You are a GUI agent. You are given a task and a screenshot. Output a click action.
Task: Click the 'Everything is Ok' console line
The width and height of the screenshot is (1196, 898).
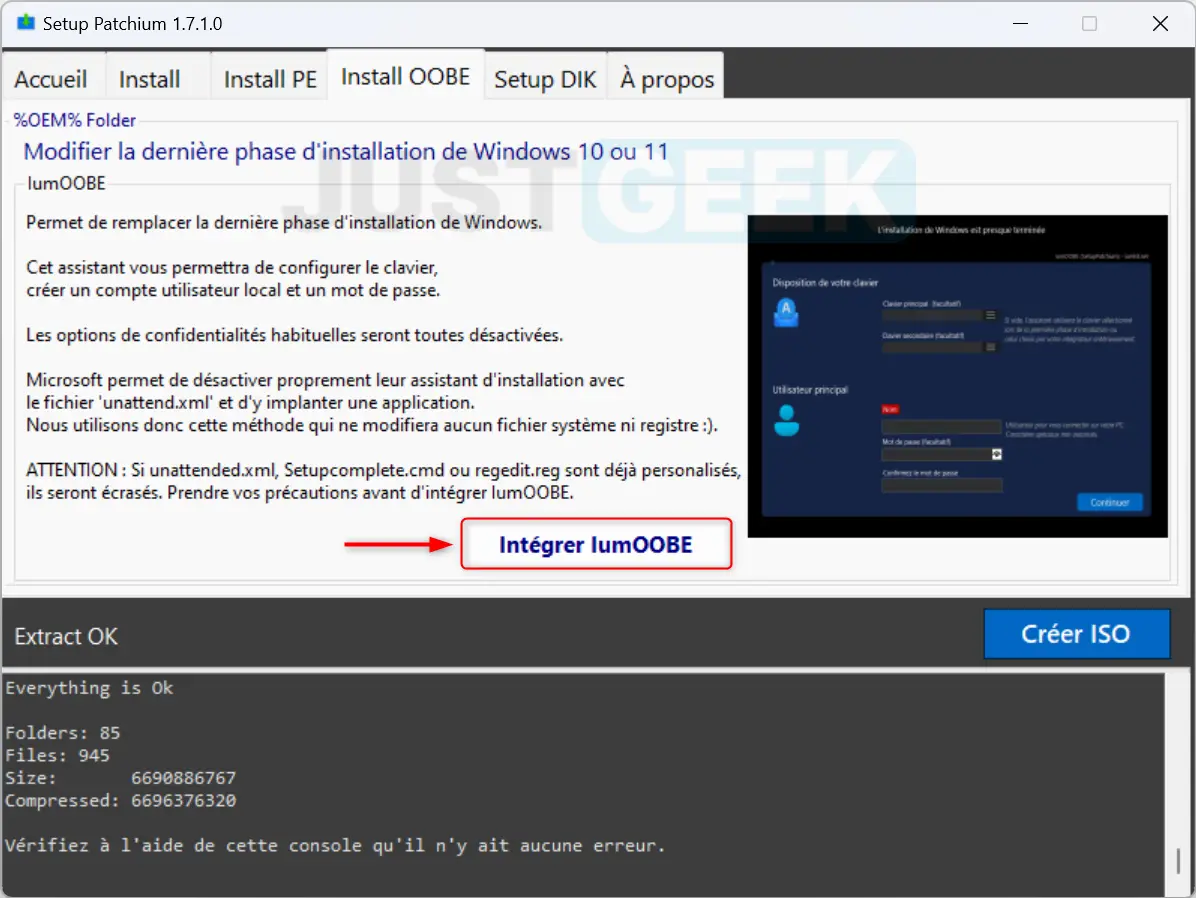pyautogui.click(x=89, y=688)
